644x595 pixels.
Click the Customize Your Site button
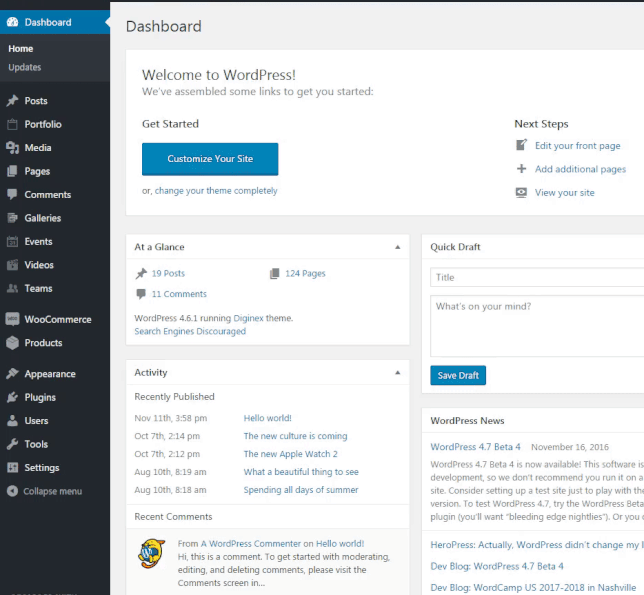tap(210, 159)
